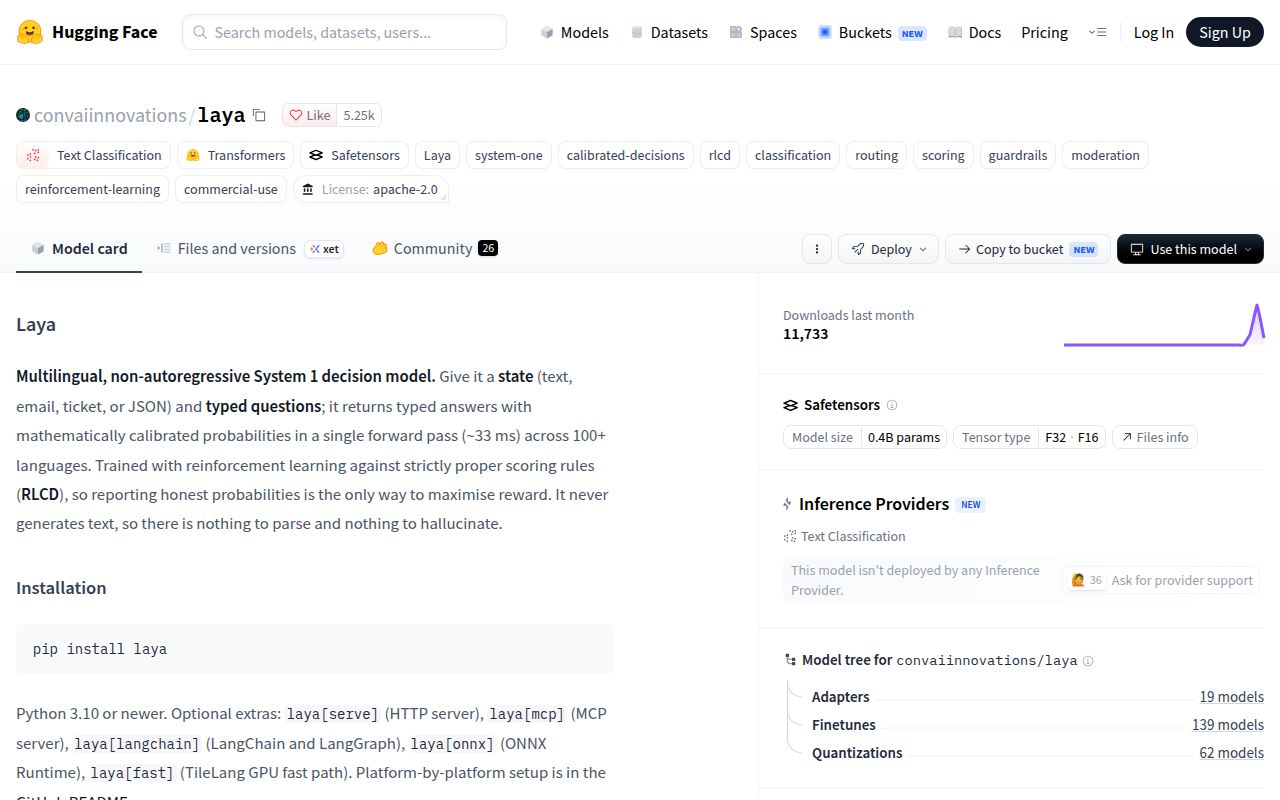1280x800 pixels.
Task: Open Datasets in the top navigation
Action: pyautogui.click(x=669, y=32)
